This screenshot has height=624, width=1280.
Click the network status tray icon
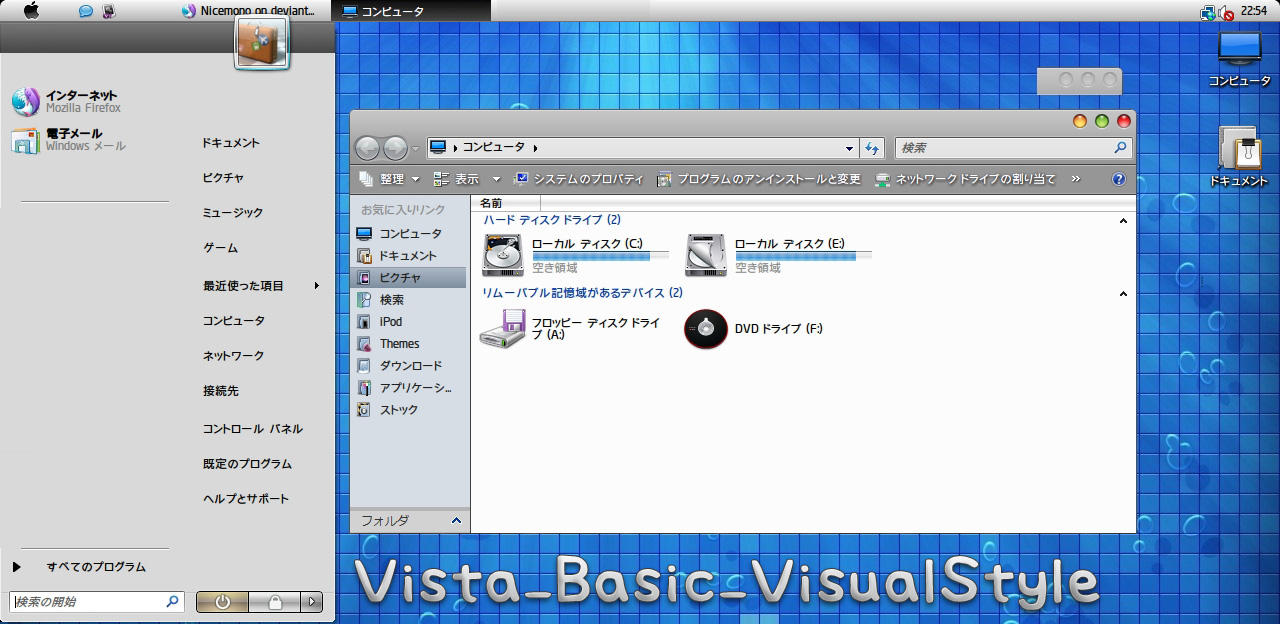(1208, 13)
